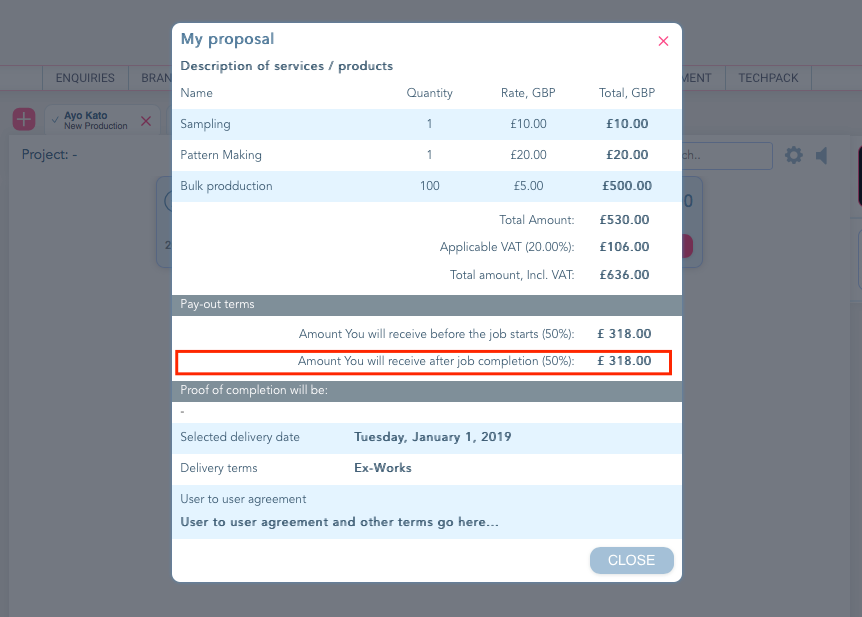
Task: Click the search input field
Action: pos(727,156)
